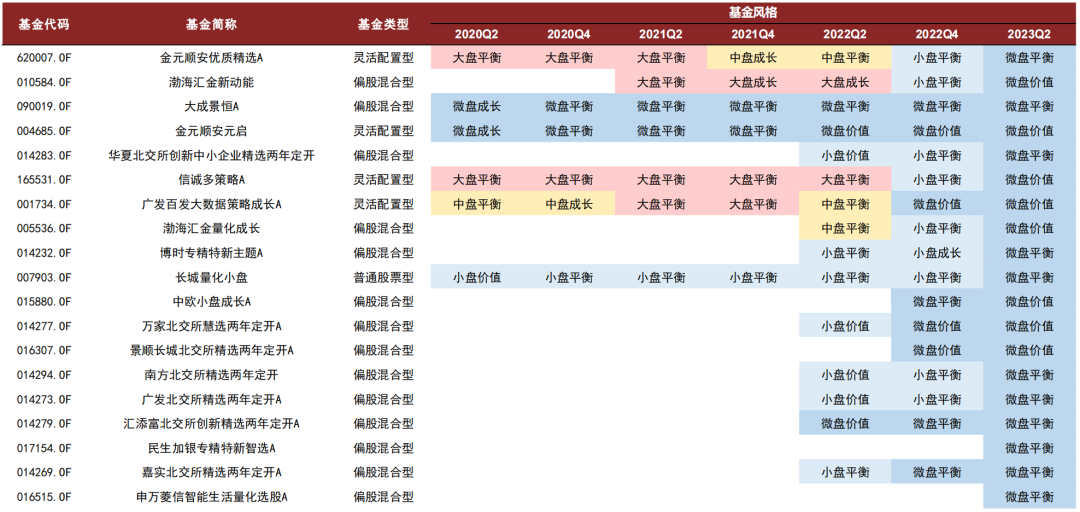The height and width of the screenshot is (512, 1080).
Task: Click 2023Q2 微盘平衡 cell in 民生加银专精特新智选A row
Action: click(x=1029, y=448)
